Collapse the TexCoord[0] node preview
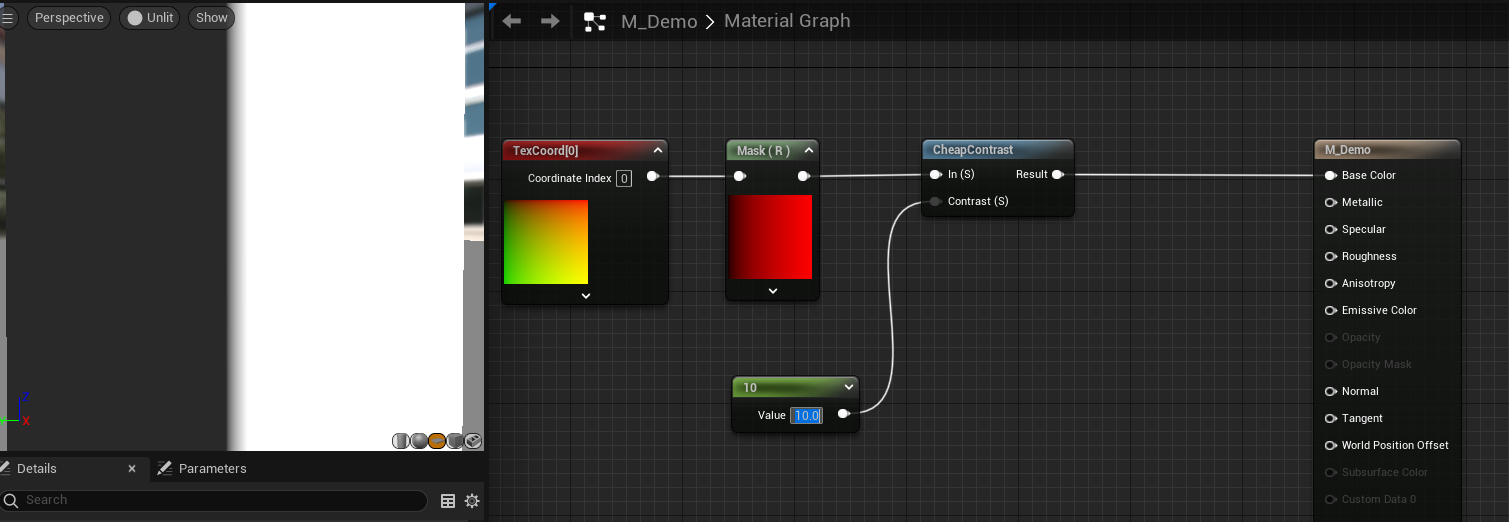Screen dimensions: 1509x522 pyautogui.click(x=586, y=296)
